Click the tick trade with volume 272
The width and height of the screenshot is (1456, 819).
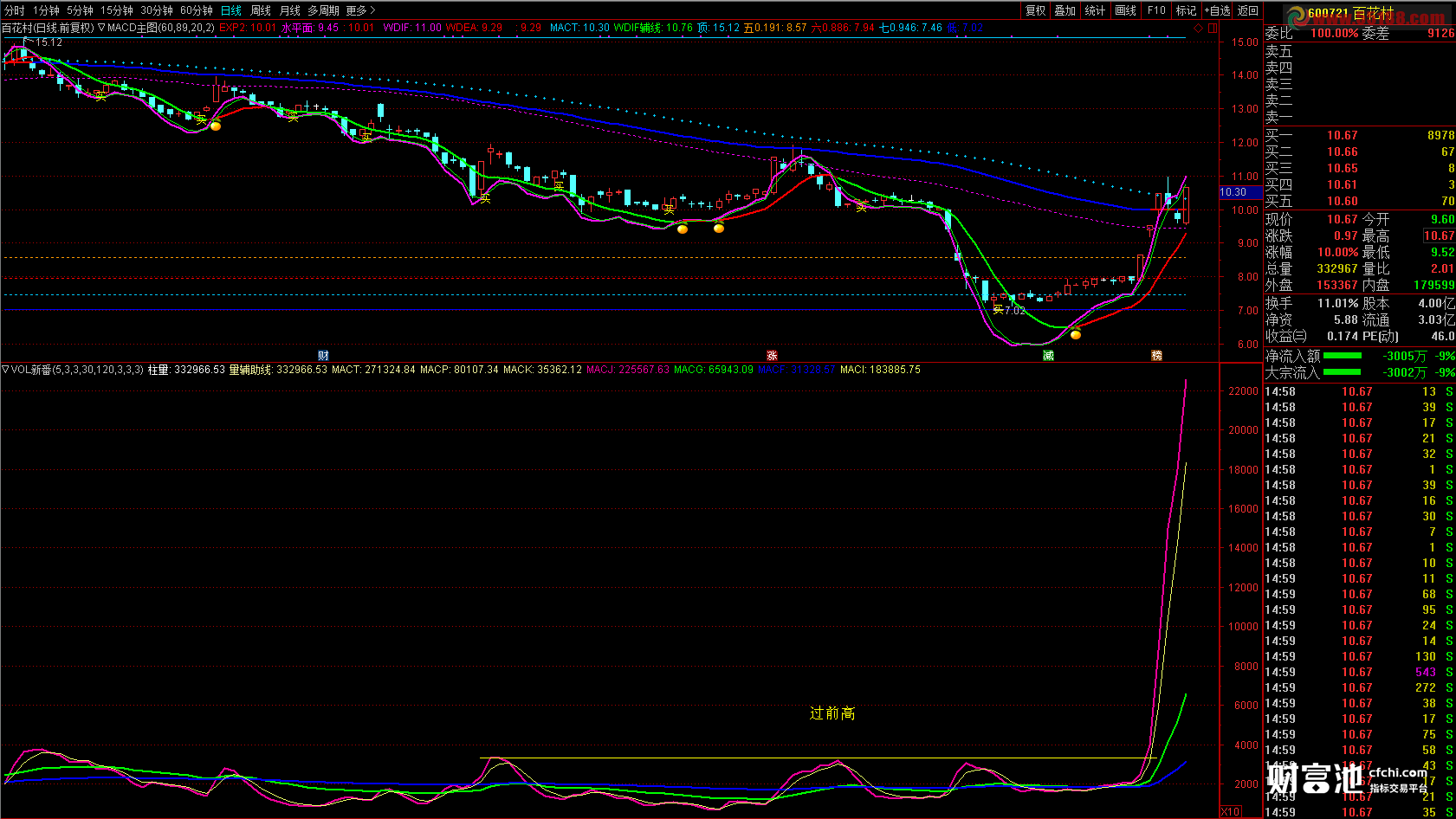pyautogui.click(x=1426, y=687)
